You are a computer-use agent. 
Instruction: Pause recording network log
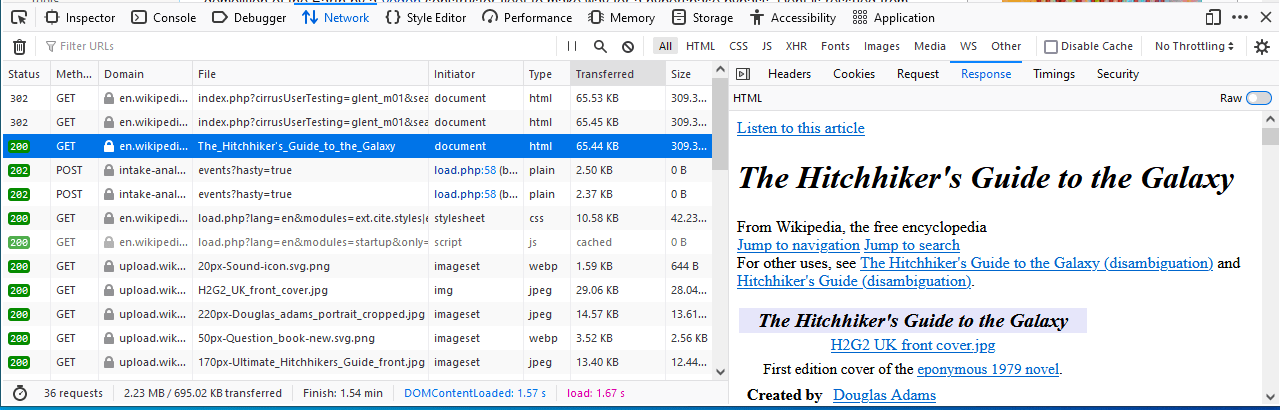pos(572,46)
